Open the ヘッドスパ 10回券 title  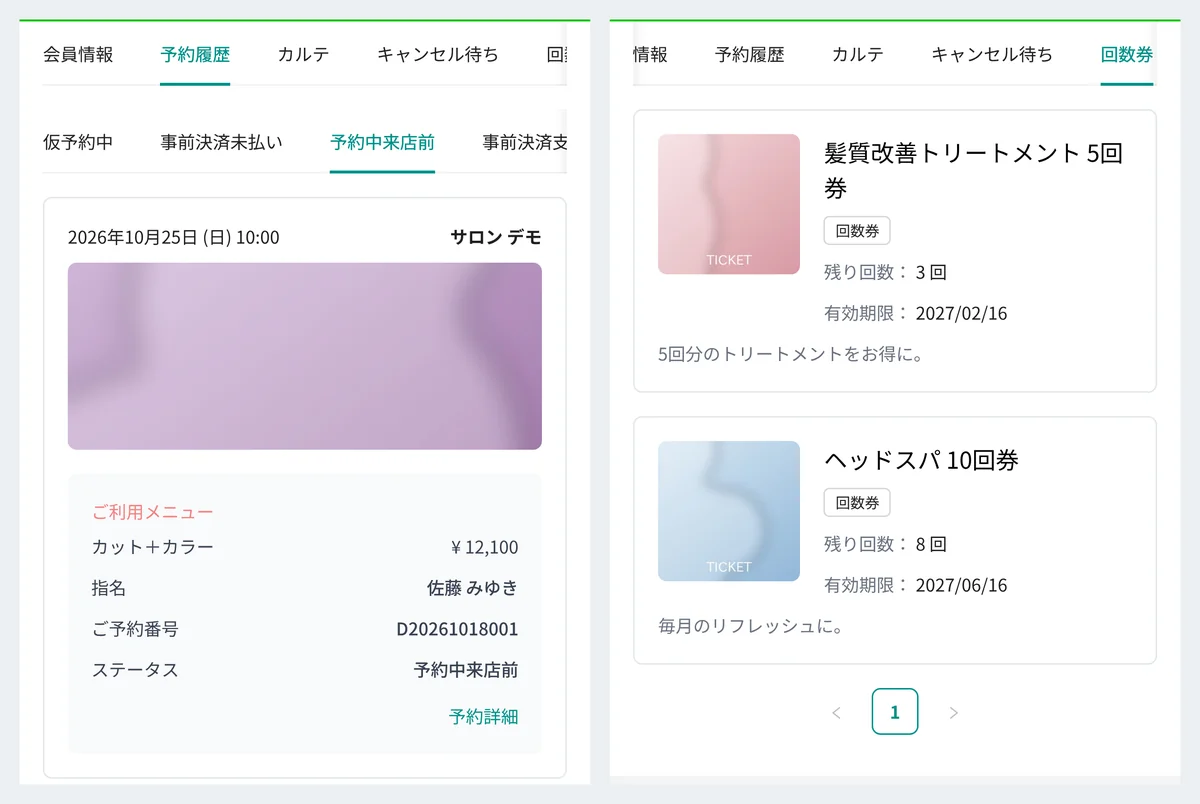coord(921,460)
